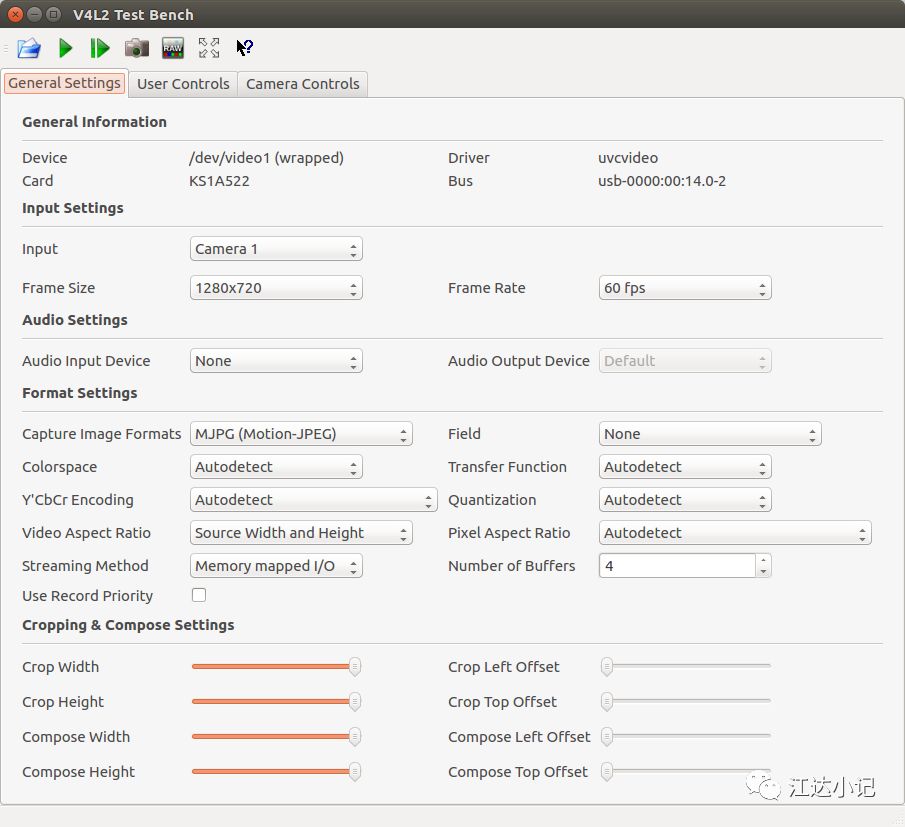905x827 pixels.
Task: Open the Frame Rate 60 fps dropdown
Action: [685, 288]
